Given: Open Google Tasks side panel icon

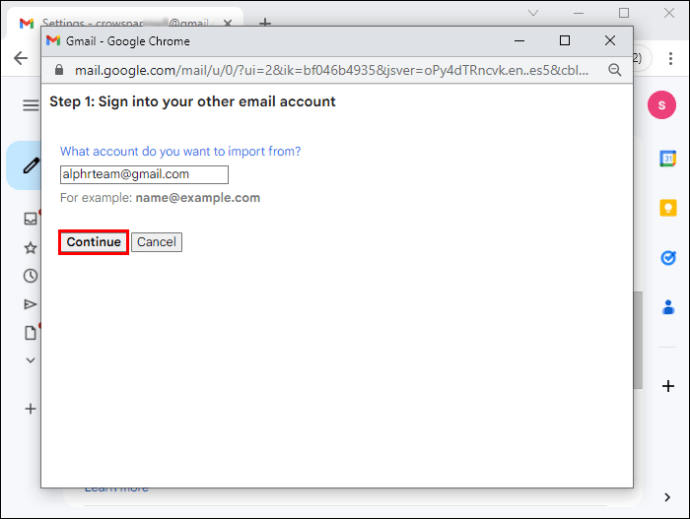Looking at the screenshot, I should 667,258.
